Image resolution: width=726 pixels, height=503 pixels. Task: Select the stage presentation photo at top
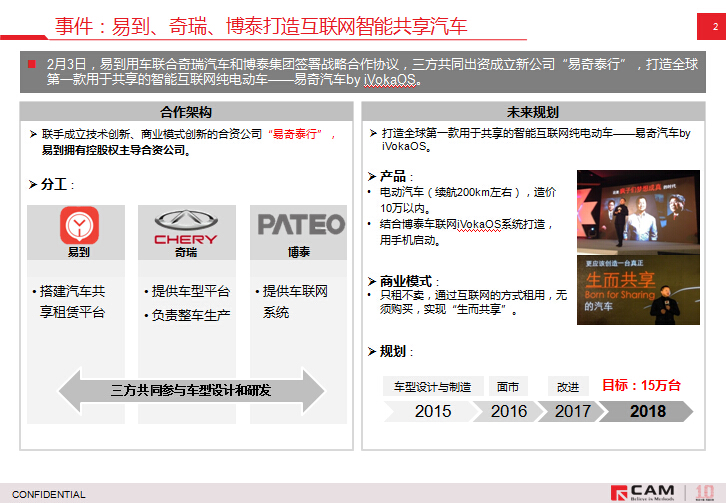(x=638, y=212)
